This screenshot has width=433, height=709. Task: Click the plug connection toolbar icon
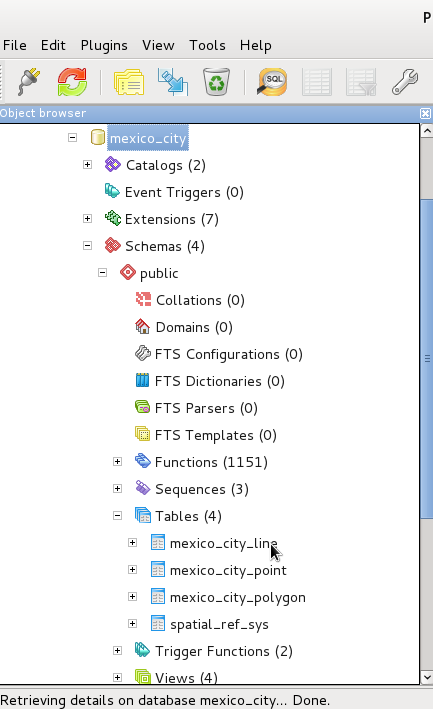click(x=29, y=82)
